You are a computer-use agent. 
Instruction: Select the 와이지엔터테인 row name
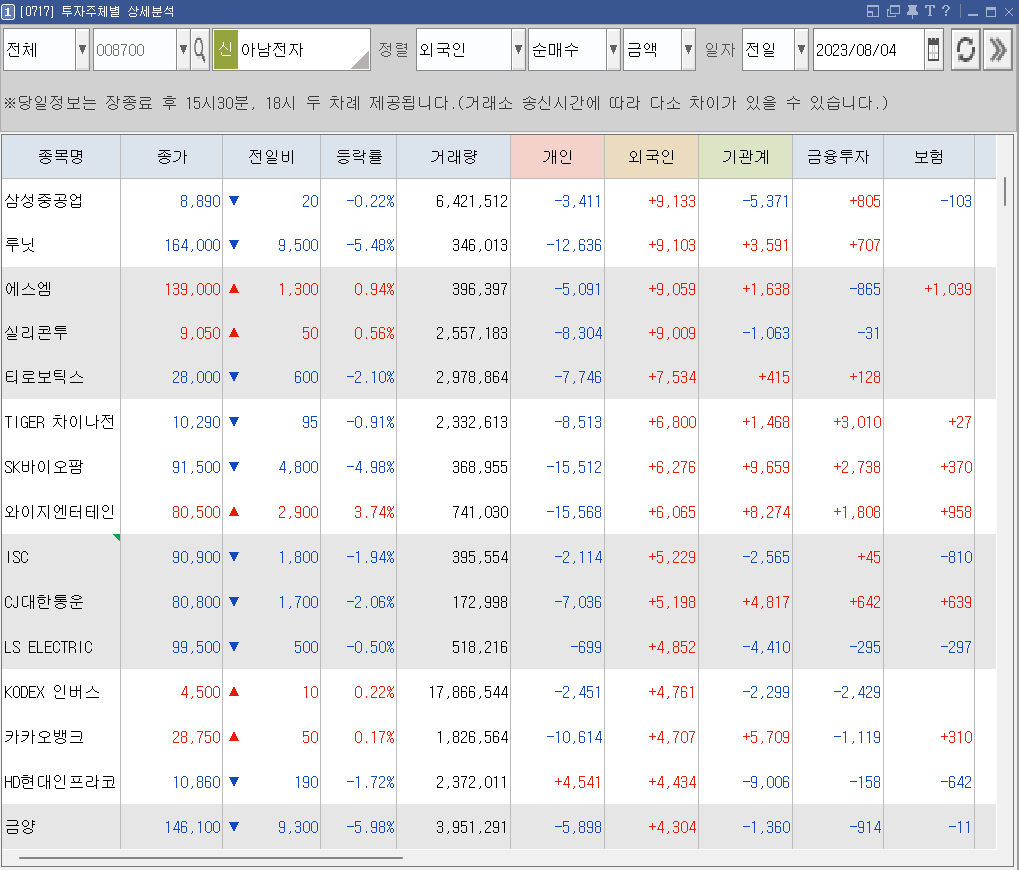coord(59,512)
